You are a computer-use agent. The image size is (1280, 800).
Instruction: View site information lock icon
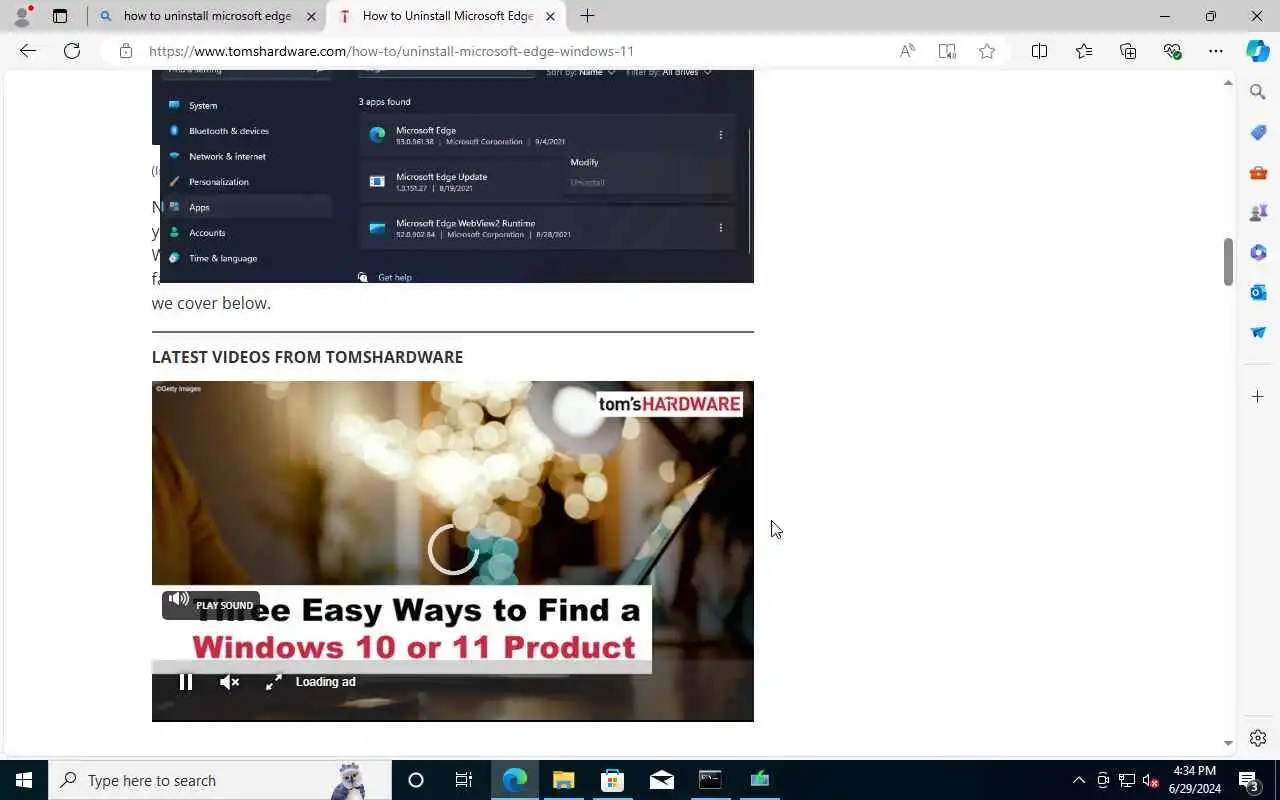(126, 51)
